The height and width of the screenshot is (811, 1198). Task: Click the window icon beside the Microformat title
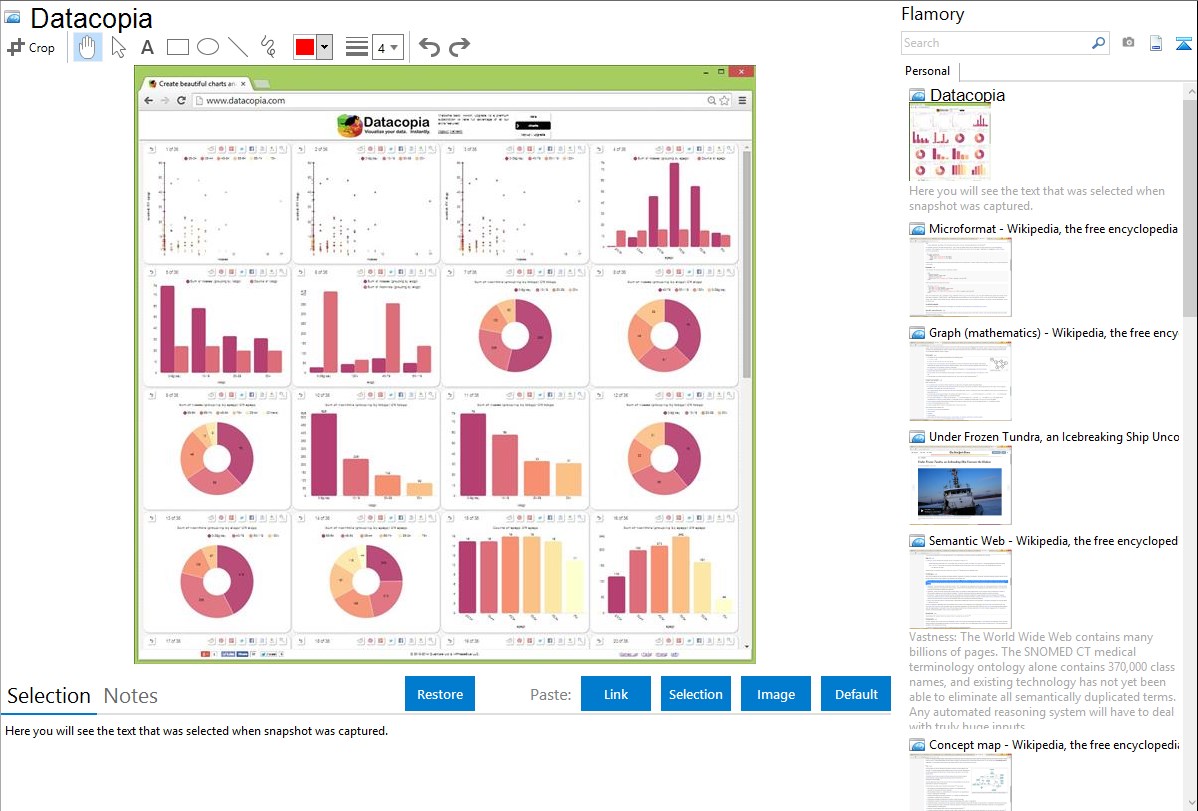917,229
